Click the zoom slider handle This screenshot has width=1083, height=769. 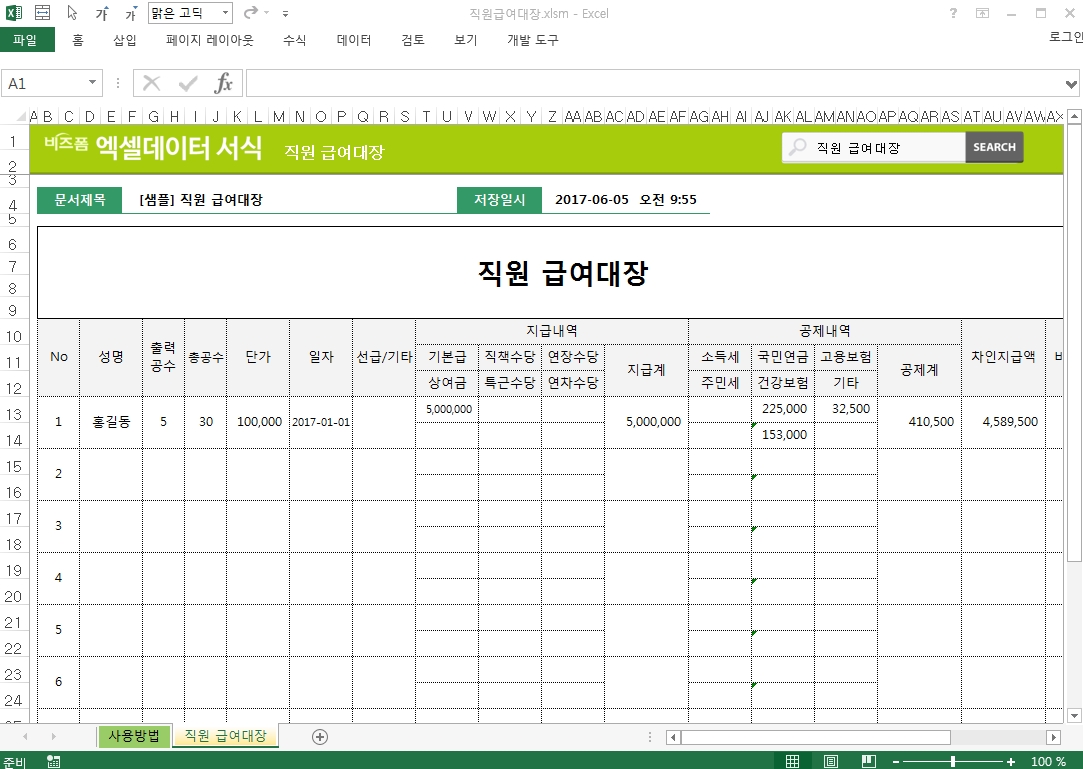[x=952, y=761]
